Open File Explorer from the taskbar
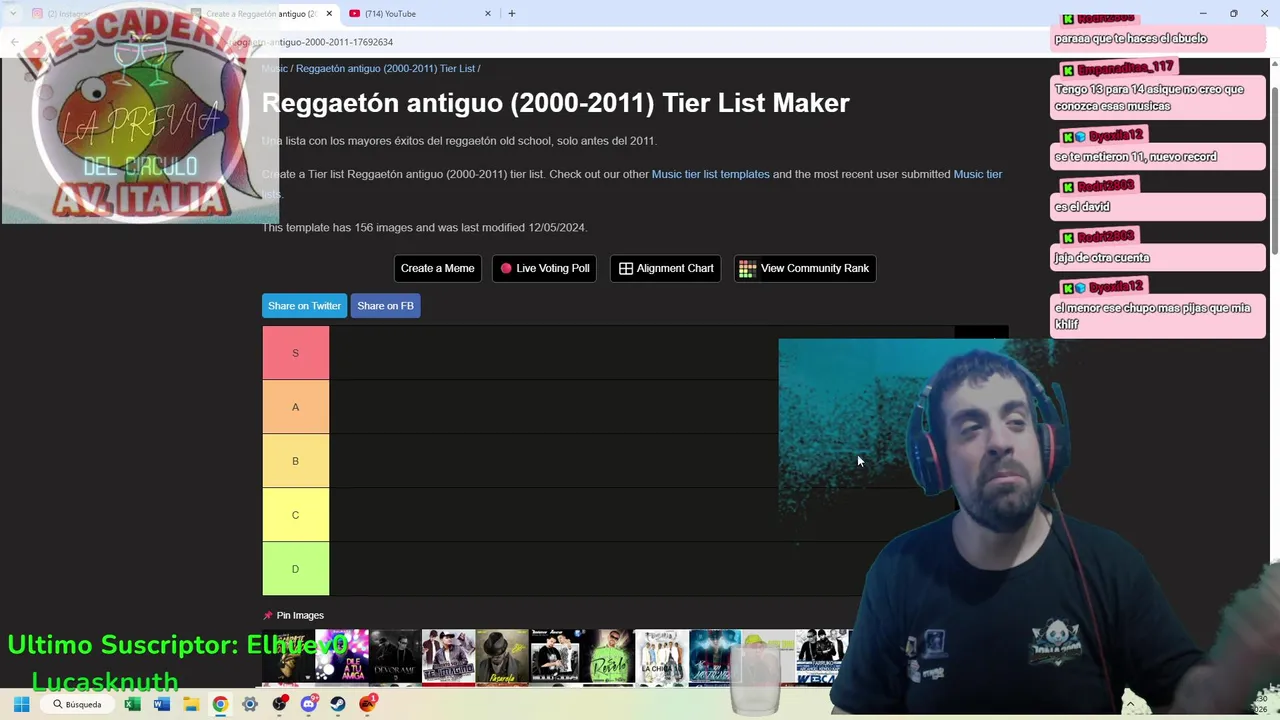The height and width of the screenshot is (720, 1280). pos(191,704)
